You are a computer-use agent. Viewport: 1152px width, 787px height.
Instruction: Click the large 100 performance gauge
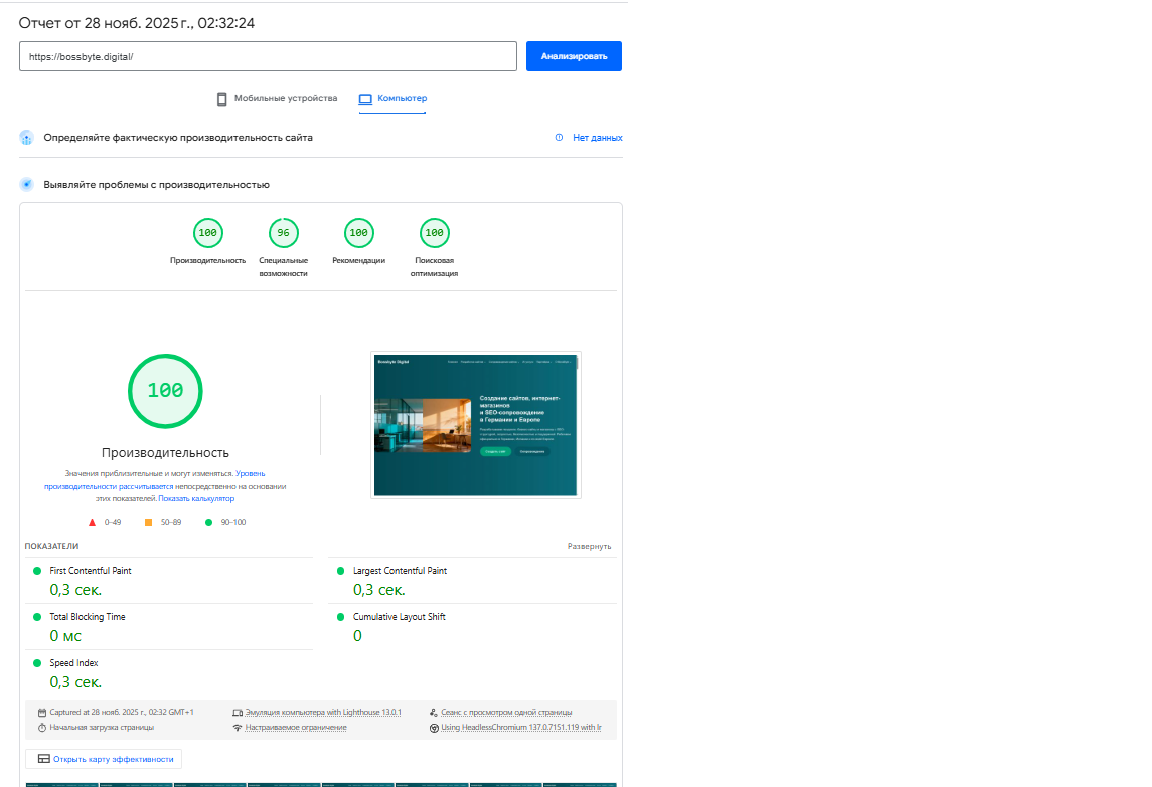pos(165,391)
